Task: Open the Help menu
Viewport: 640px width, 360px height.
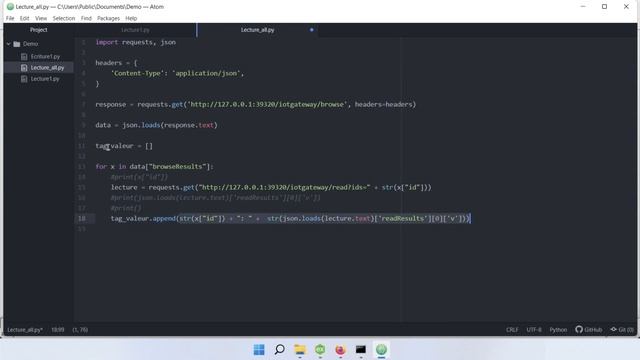Action: [131, 18]
